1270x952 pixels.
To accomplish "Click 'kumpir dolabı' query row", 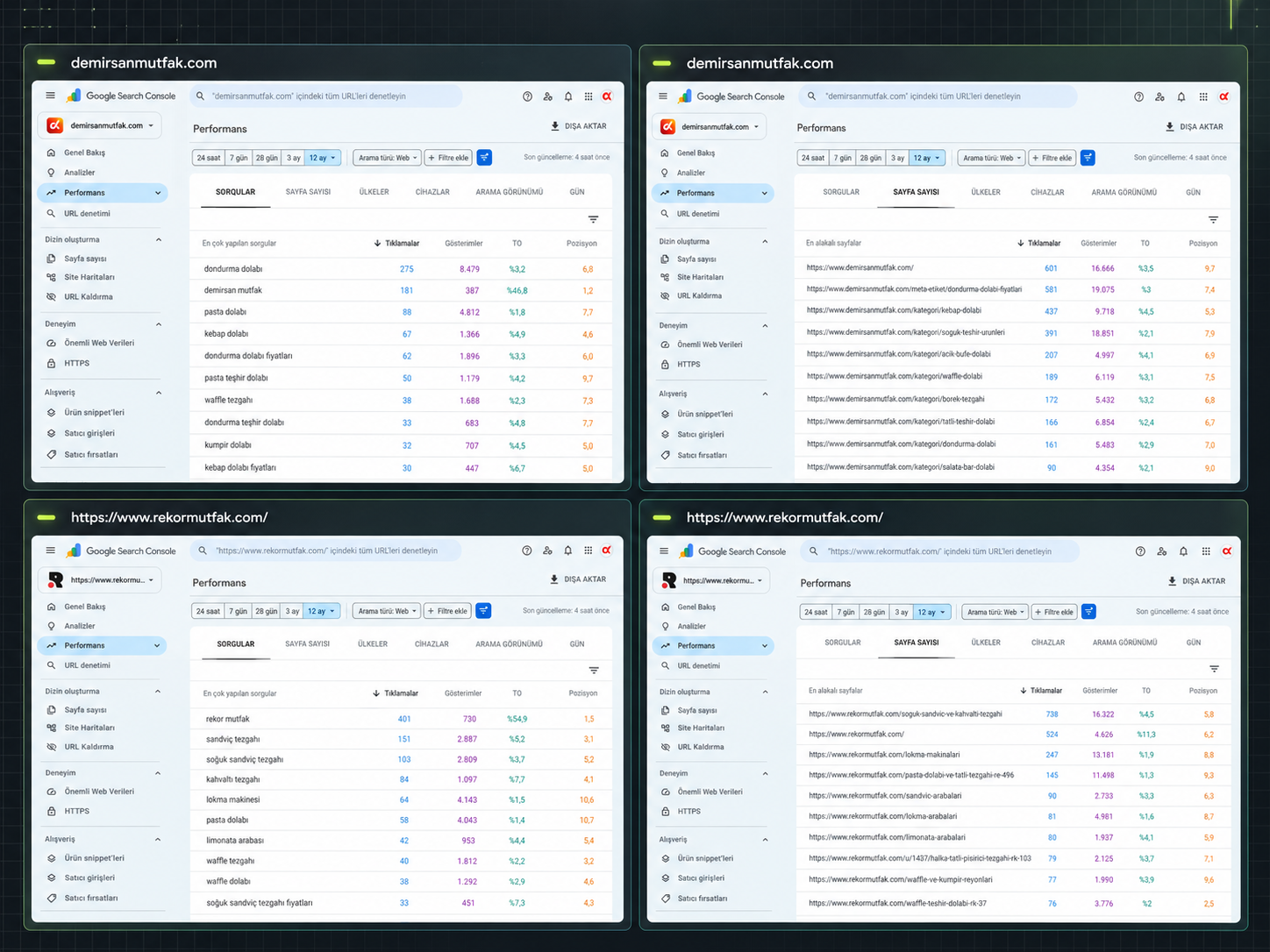I will [x=400, y=445].
